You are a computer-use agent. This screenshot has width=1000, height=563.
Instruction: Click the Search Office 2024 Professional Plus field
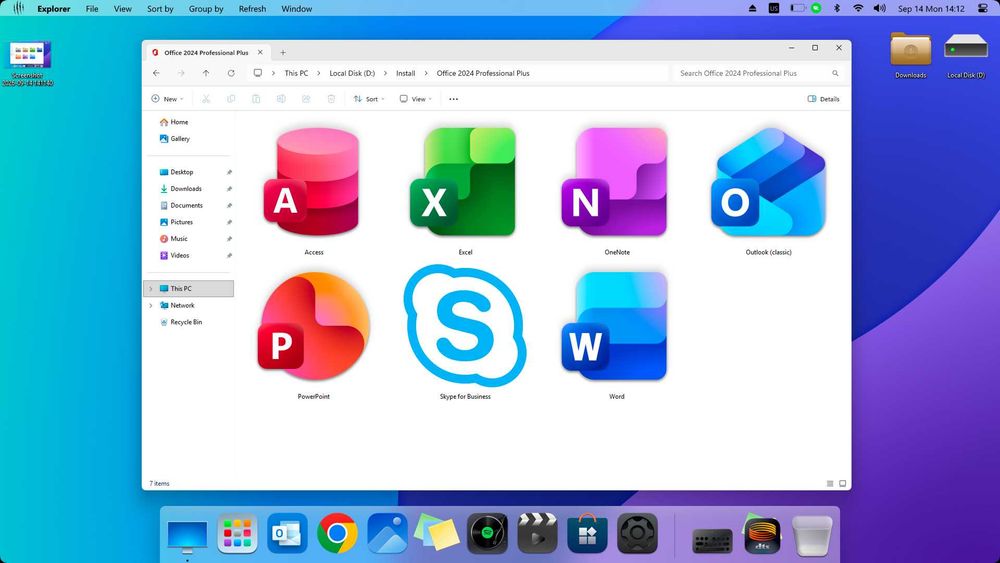758,73
